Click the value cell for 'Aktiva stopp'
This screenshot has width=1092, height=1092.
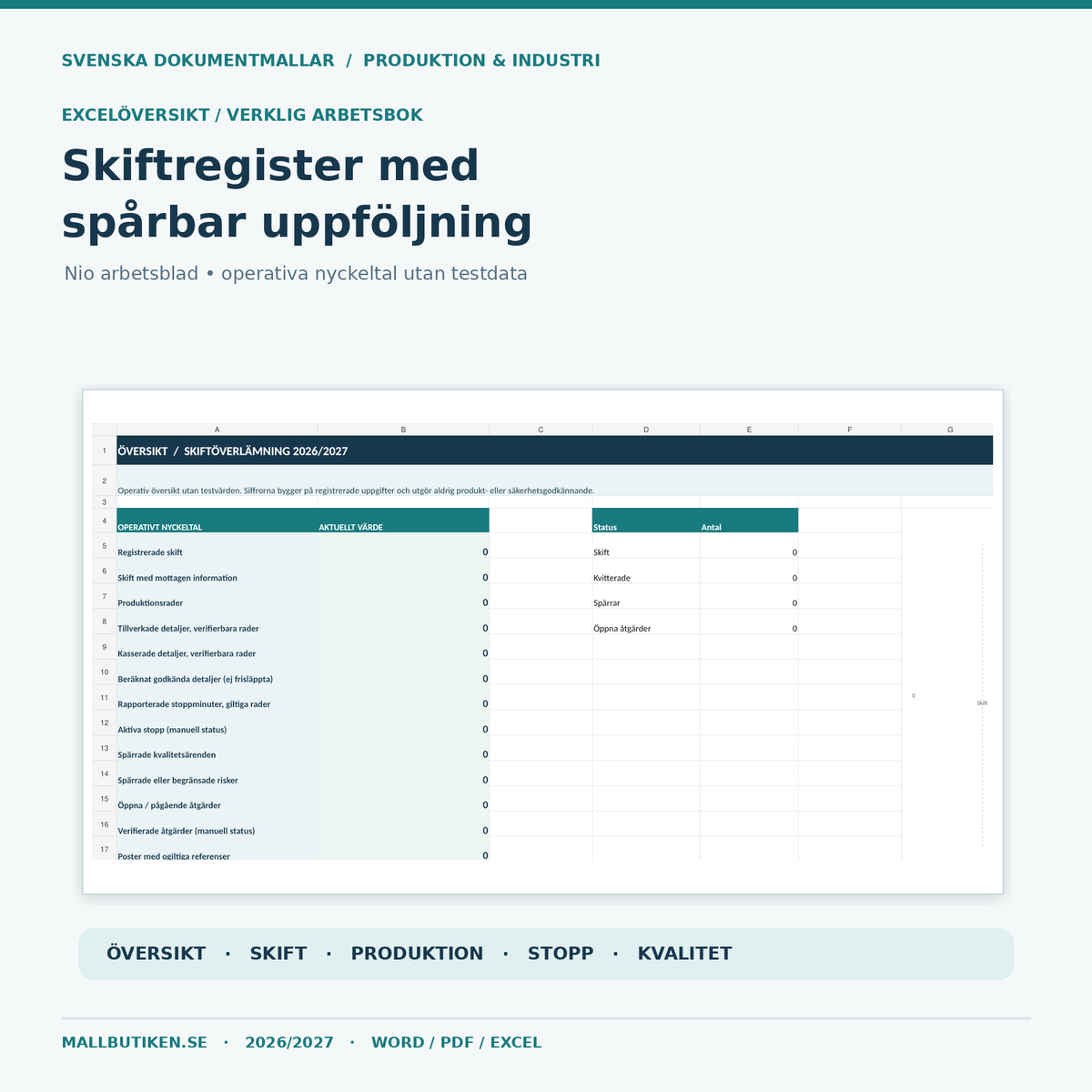coord(403,723)
